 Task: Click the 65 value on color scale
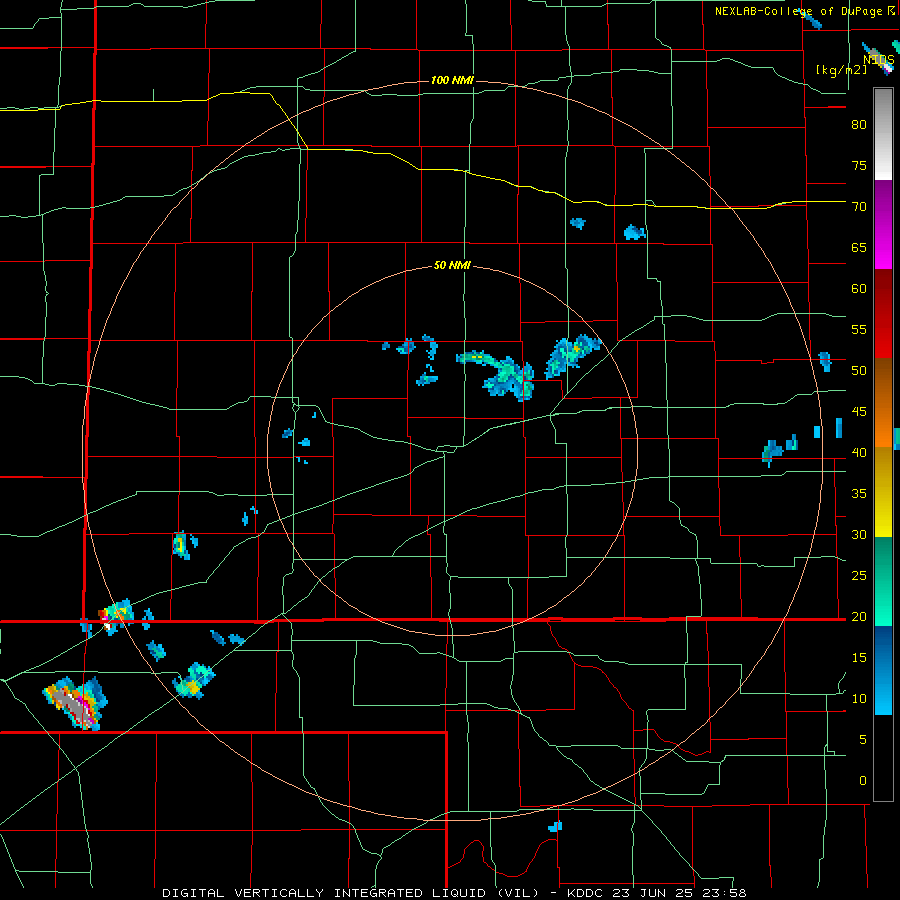(x=859, y=247)
